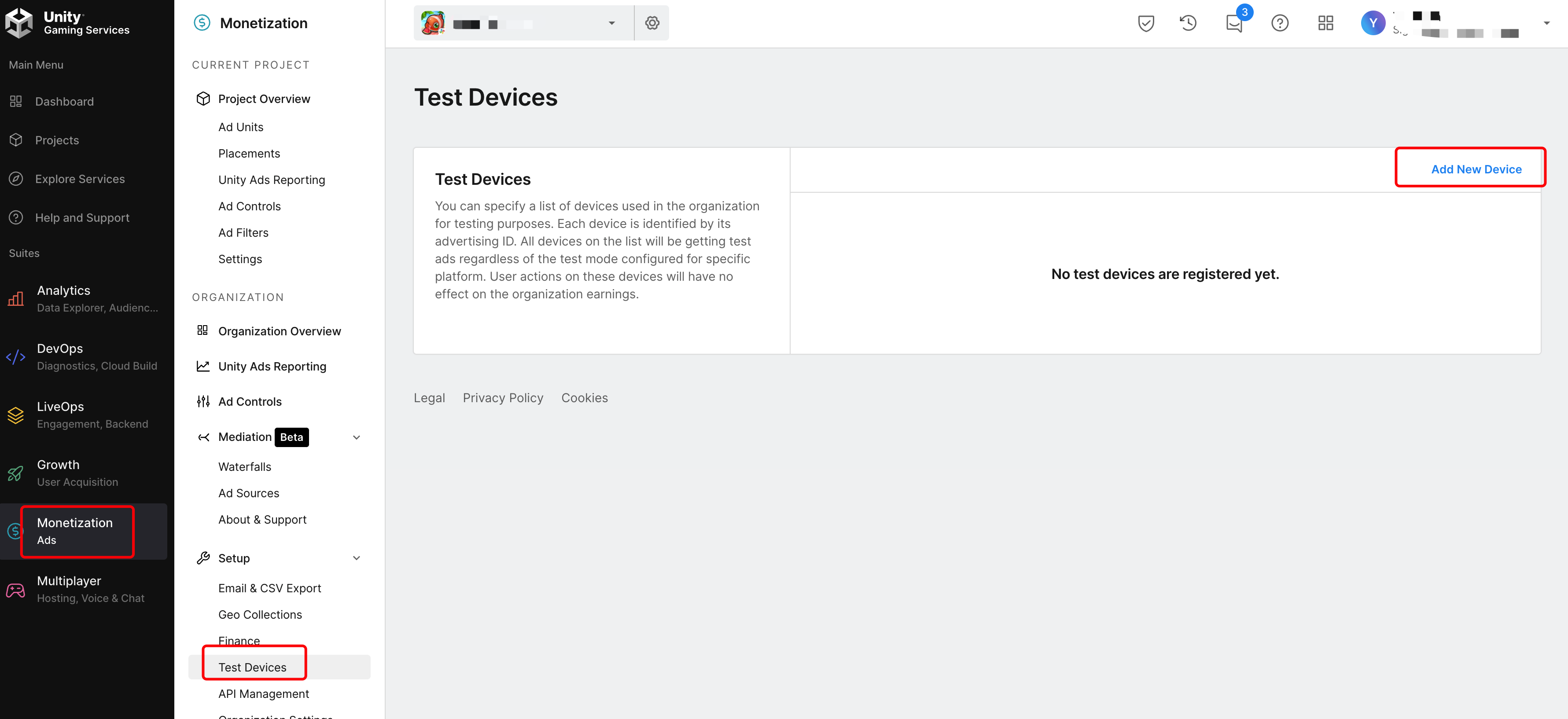1568x719 pixels.
Task: Click the Monetization dollar icon in sidebar
Action: tap(15, 531)
